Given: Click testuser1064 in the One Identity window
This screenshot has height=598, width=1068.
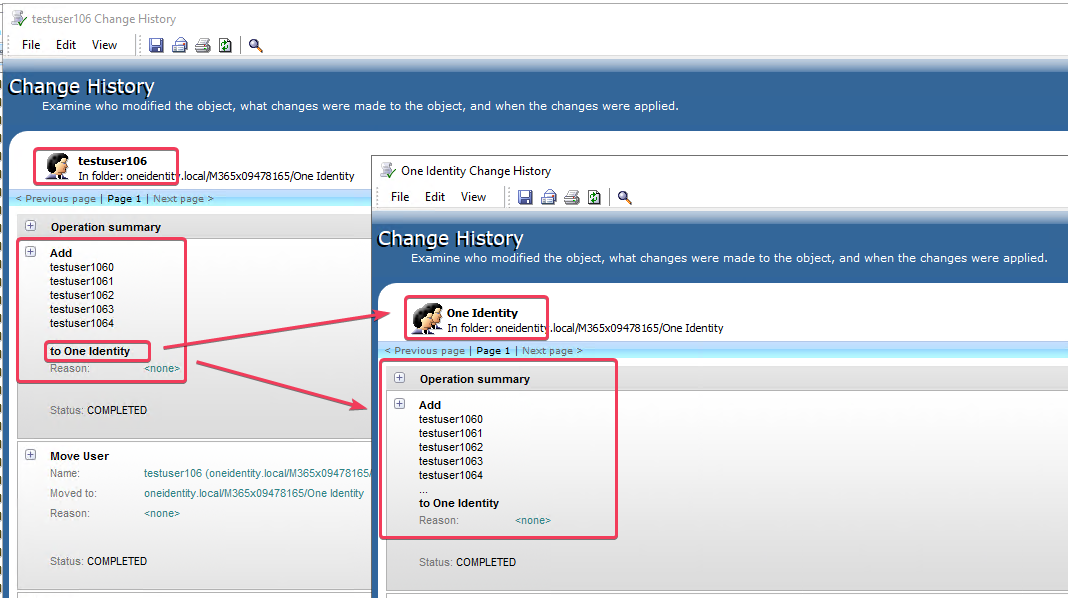Looking at the screenshot, I should pyautogui.click(x=451, y=475).
